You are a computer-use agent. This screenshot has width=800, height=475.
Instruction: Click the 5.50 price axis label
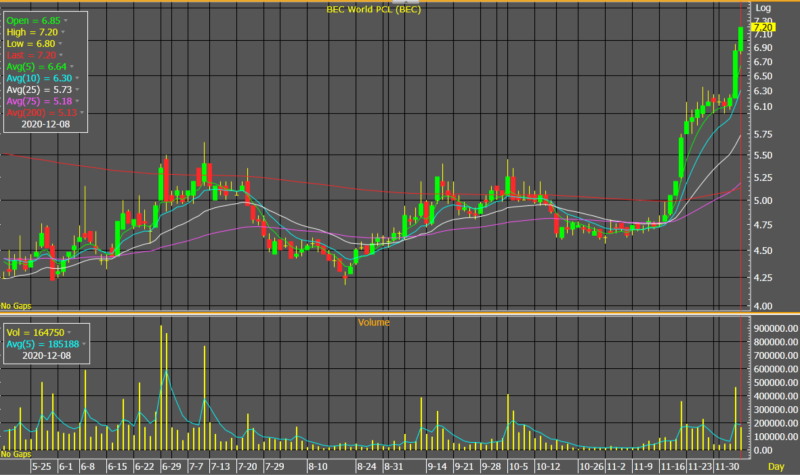point(763,156)
